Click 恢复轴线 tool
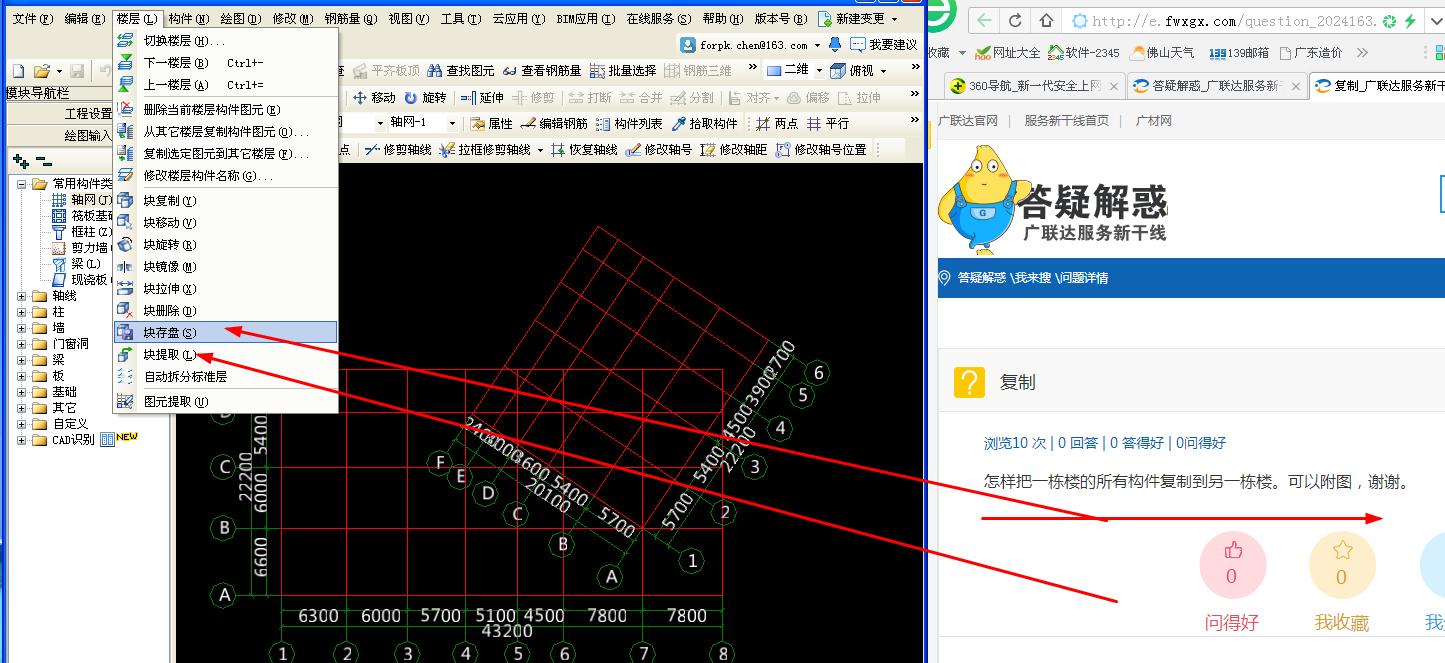This screenshot has width=1445, height=663. click(584, 149)
